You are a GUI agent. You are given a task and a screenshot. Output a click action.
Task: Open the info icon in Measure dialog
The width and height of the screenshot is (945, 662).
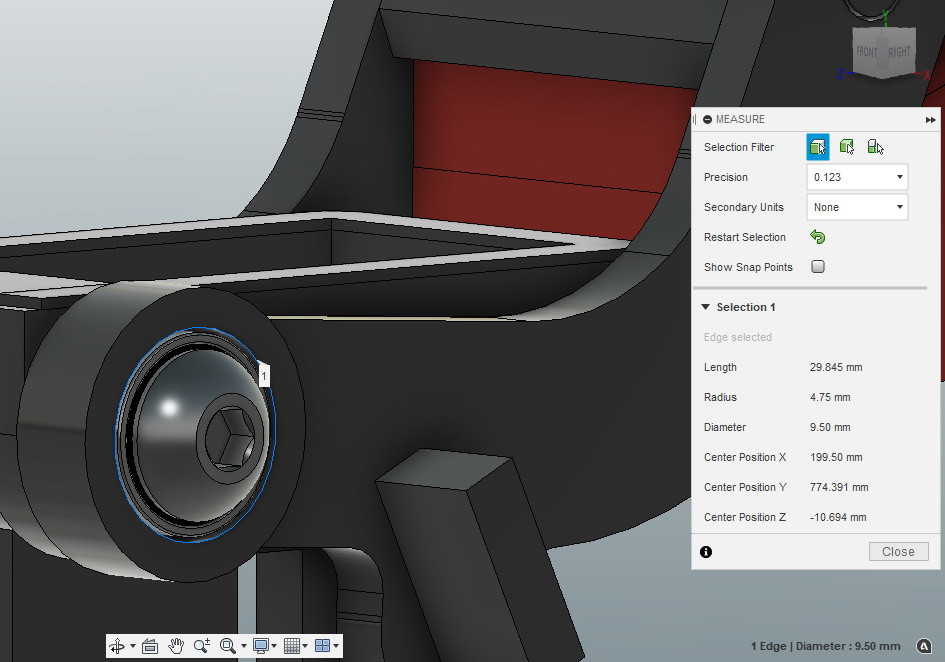706,552
